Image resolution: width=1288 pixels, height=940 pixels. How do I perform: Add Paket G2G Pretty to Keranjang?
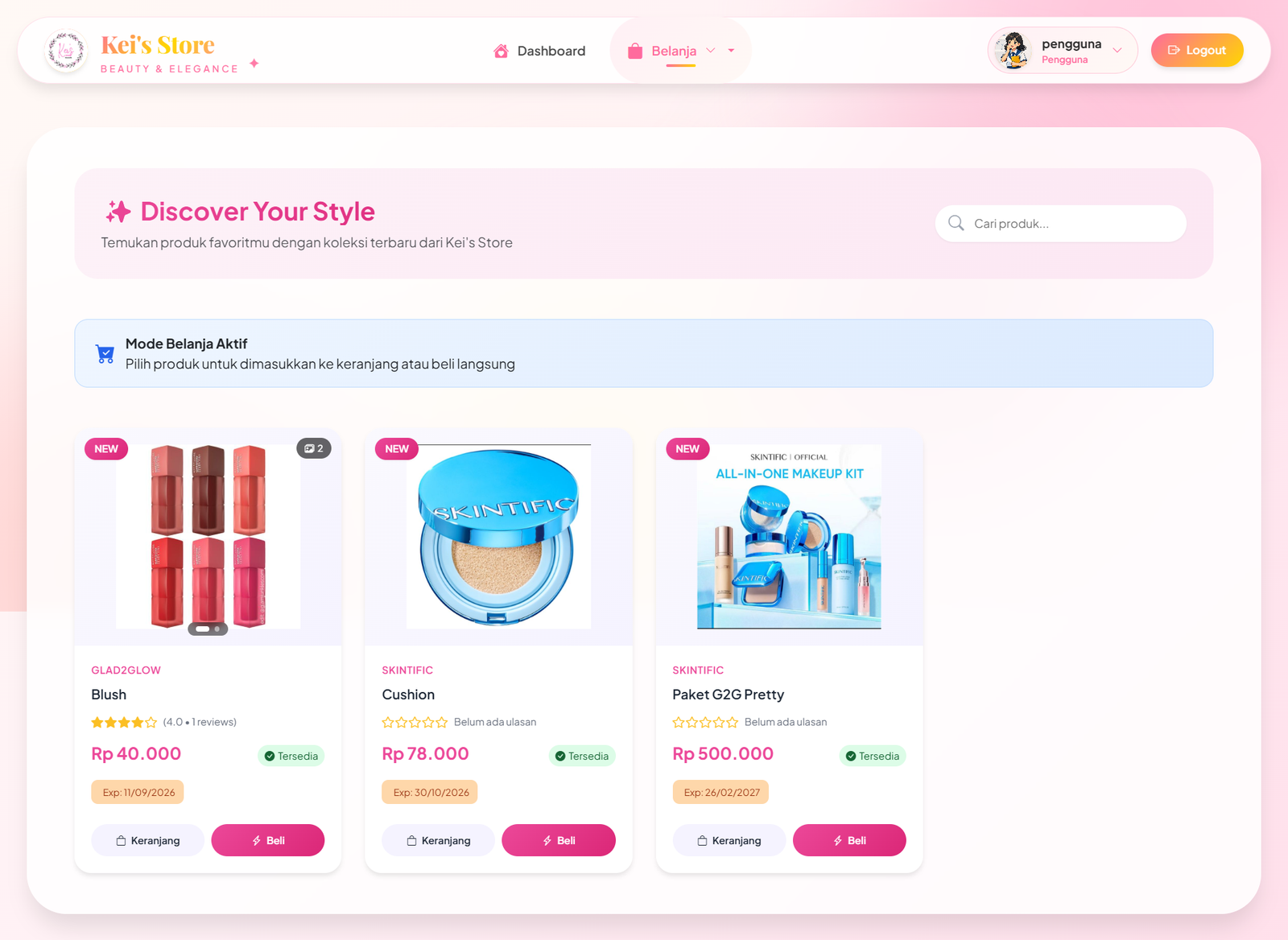(x=729, y=840)
